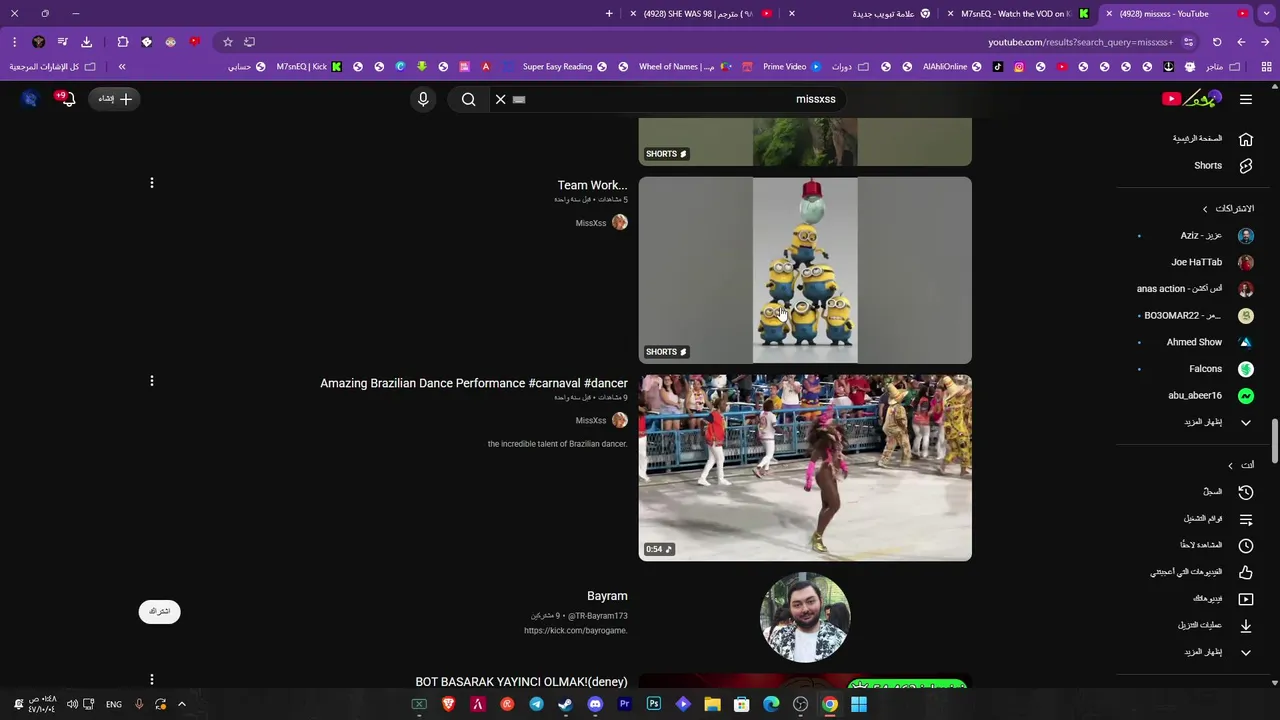Viewport: 1280px width, 720px height.
Task: Open the browser extensions puzzle icon
Action: 123,42
